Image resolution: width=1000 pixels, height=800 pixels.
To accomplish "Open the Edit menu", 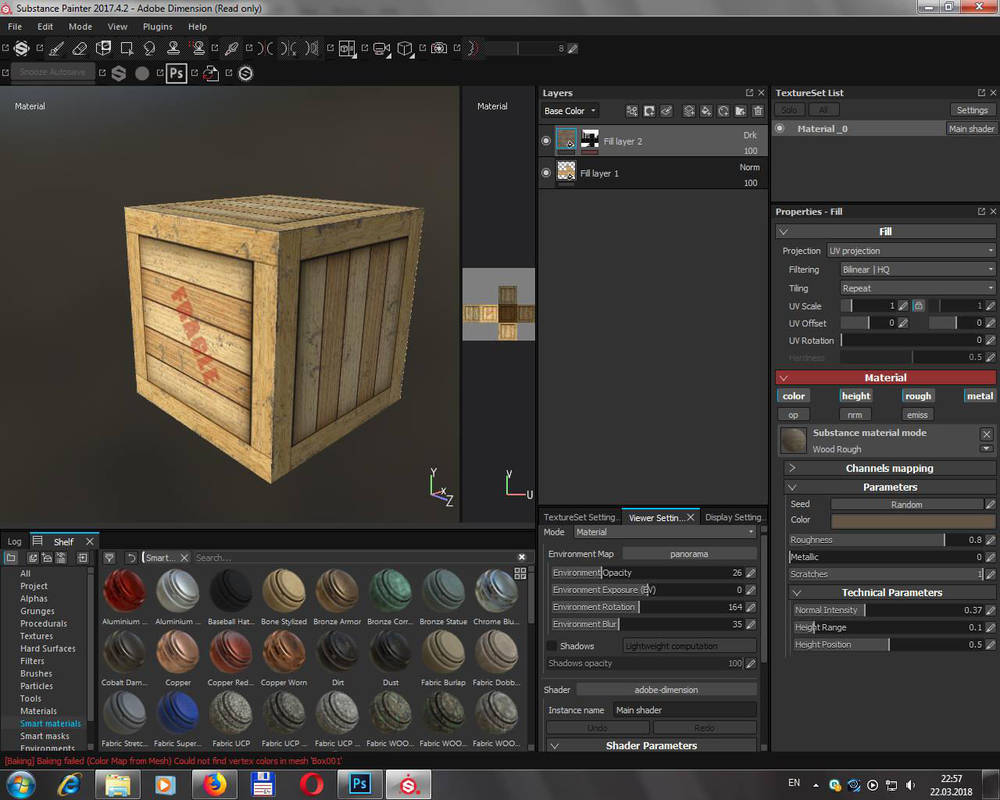I will (45, 27).
